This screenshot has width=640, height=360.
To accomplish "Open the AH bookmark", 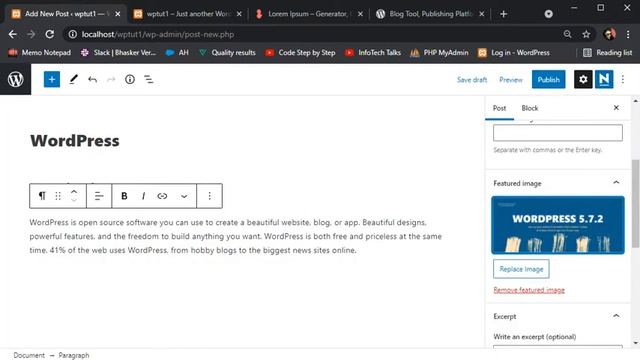I will (x=177, y=52).
